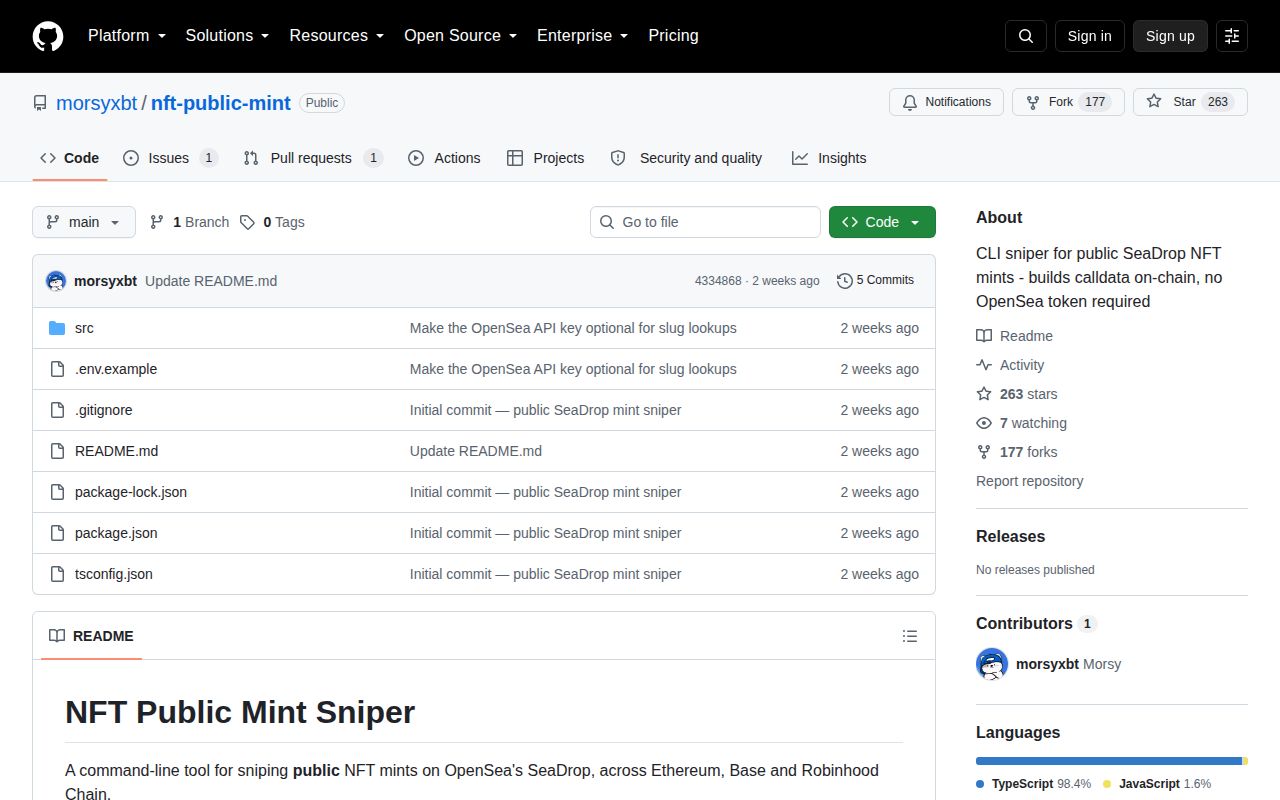Switch to the Code tab

click(x=70, y=158)
